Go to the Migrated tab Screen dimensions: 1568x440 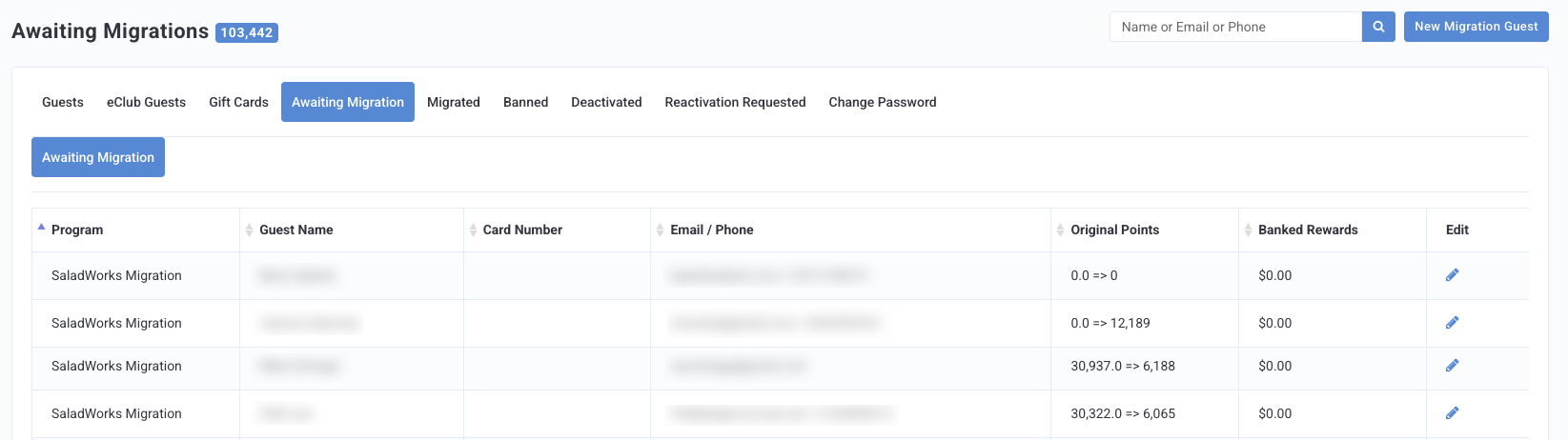click(454, 102)
